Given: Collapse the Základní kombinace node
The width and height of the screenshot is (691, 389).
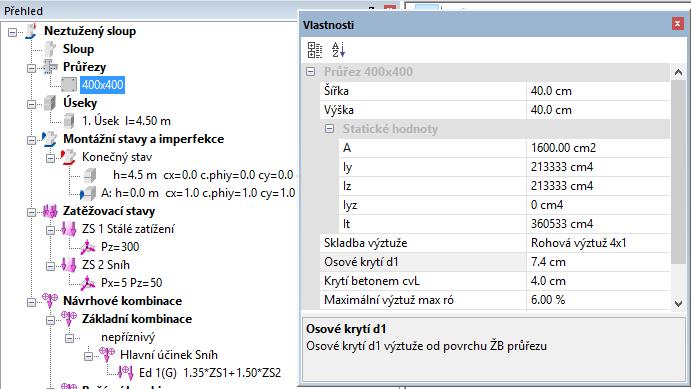Looking at the screenshot, I should [x=50, y=320].
